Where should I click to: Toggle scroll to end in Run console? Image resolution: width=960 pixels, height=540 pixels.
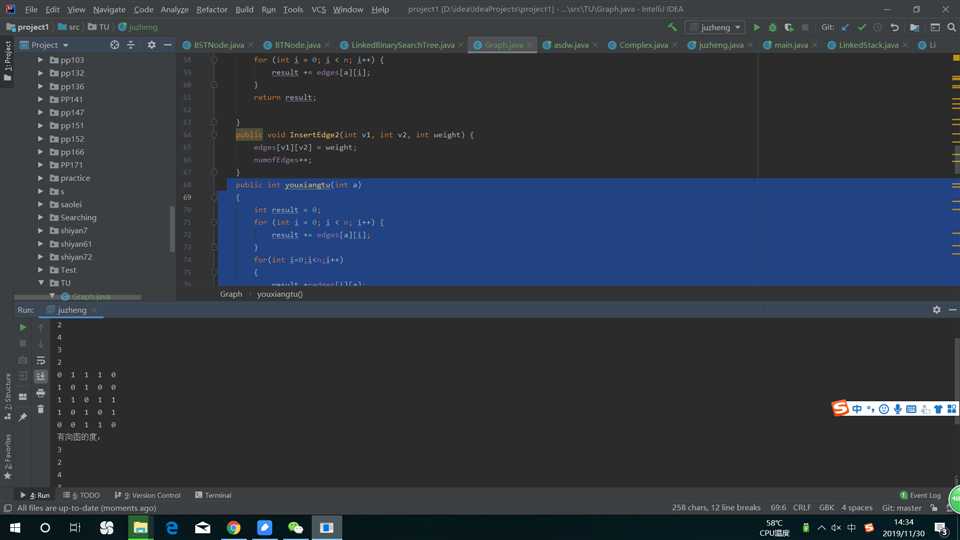[40, 376]
